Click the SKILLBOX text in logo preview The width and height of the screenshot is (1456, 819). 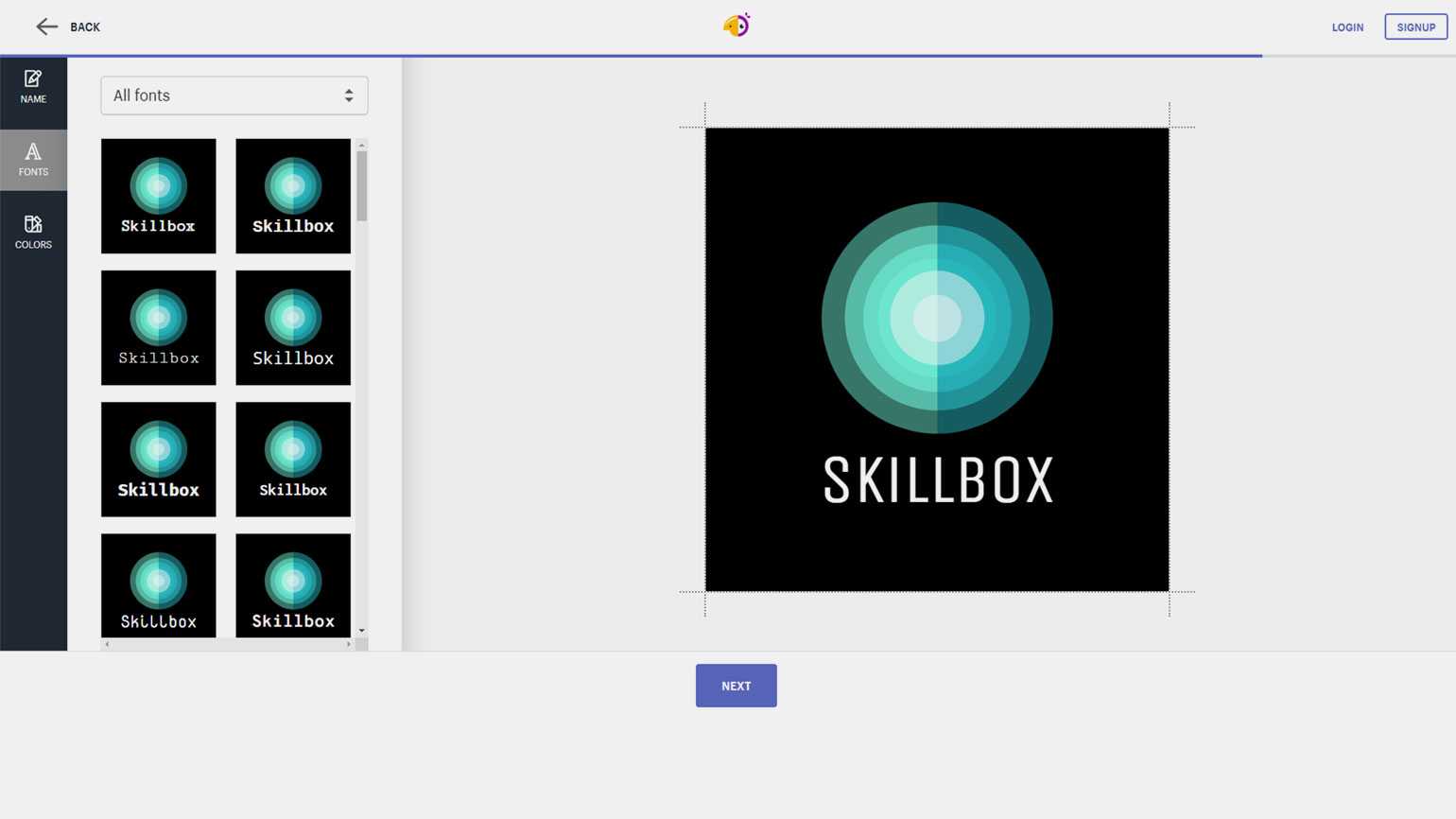(x=937, y=479)
